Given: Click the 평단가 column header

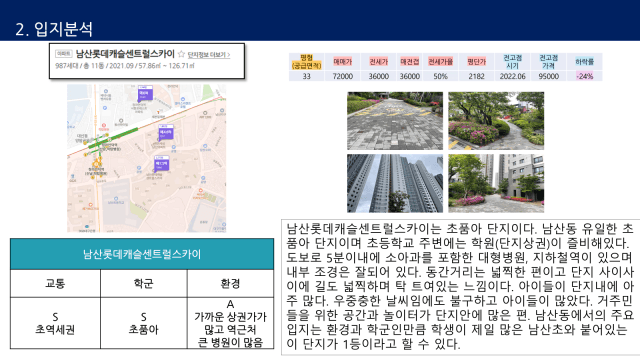Looking at the screenshot, I should point(476,62).
